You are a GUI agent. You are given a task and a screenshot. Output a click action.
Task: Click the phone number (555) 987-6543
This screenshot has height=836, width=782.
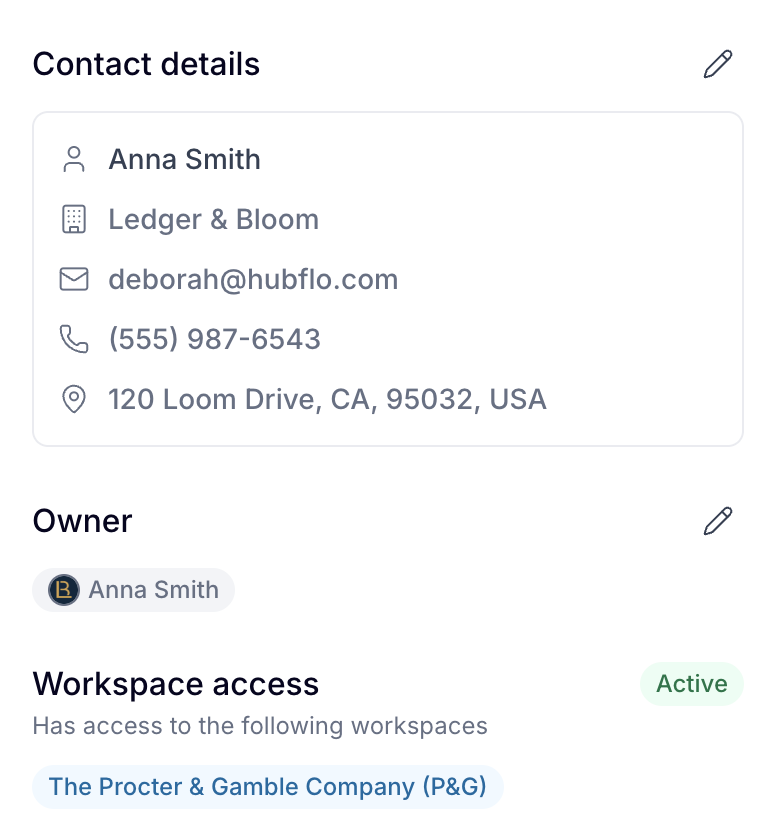point(214,339)
